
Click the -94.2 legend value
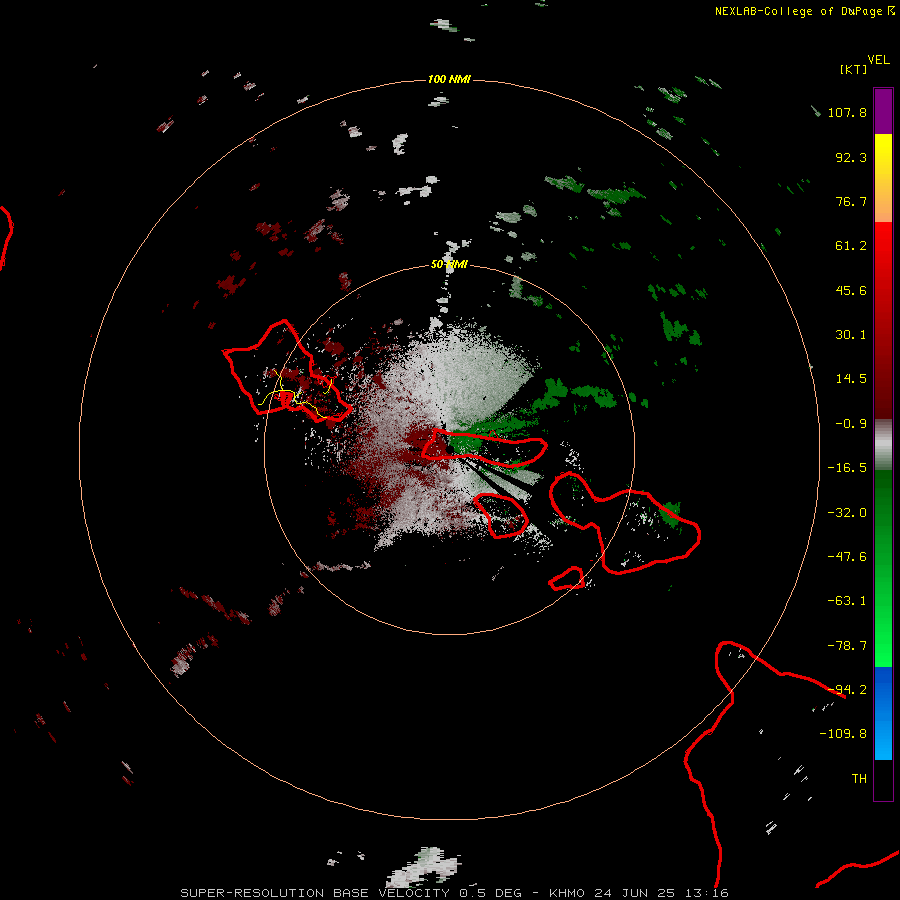coord(847,689)
